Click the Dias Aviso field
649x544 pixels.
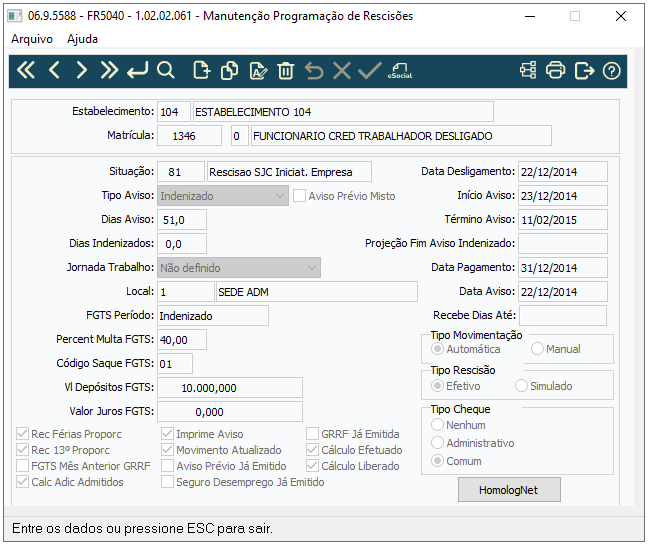coord(182,220)
